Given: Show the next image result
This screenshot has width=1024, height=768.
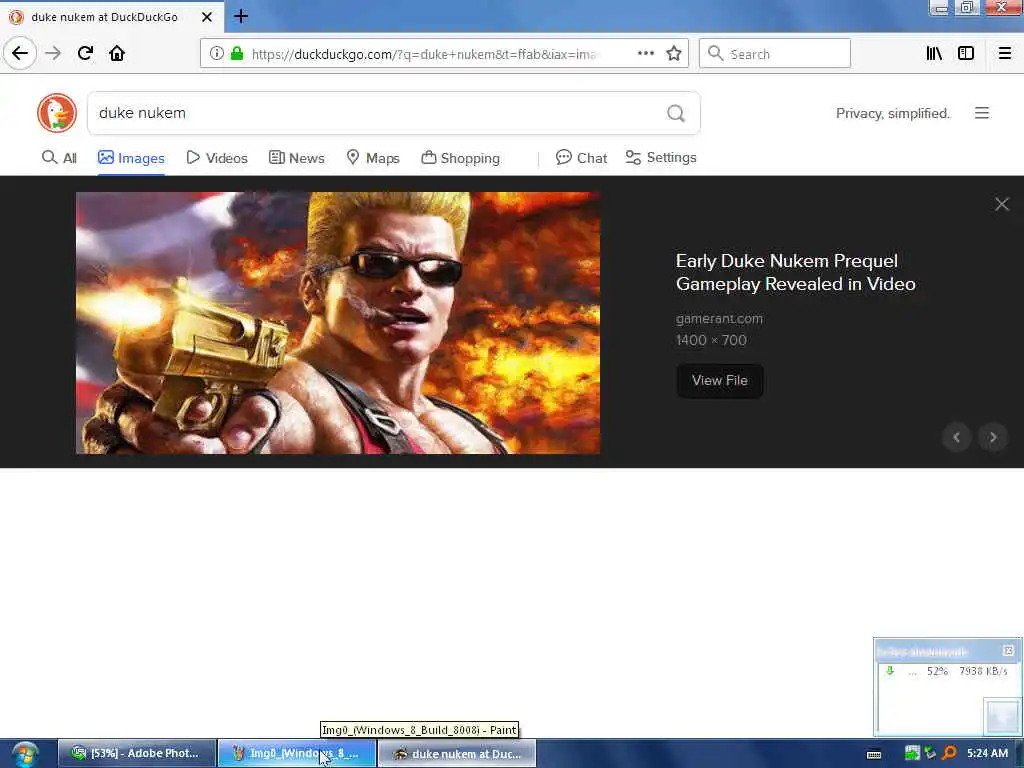Looking at the screenshot, I should tap(993, 438).
